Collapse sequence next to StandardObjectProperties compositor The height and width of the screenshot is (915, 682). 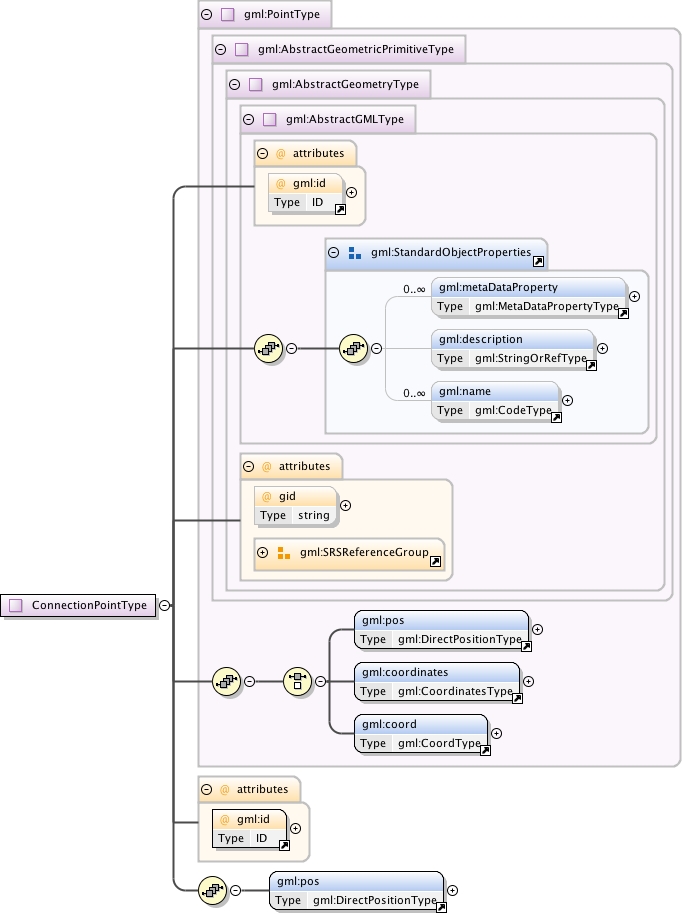tap(292, 348)
